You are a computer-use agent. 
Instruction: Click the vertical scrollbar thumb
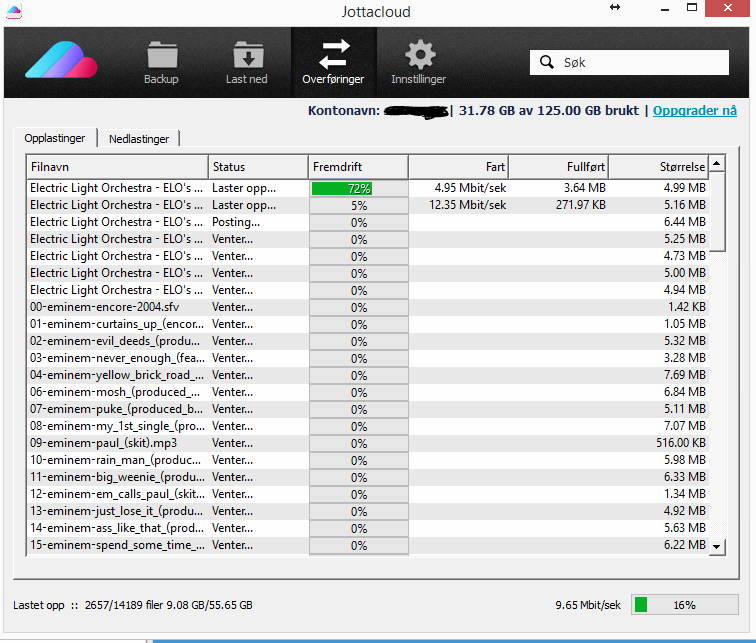[x=717, y=211]
